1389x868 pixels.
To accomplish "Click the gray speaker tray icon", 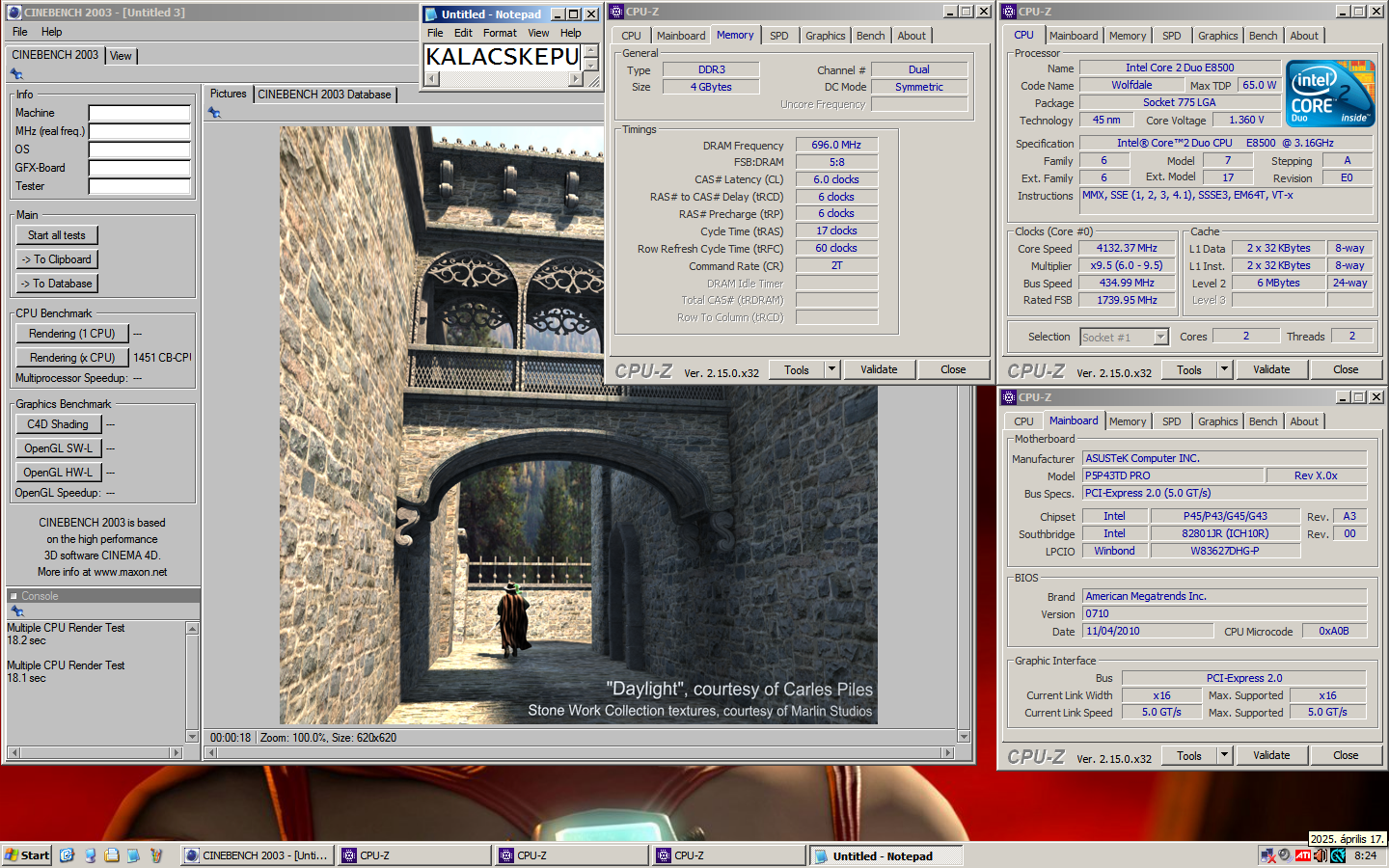I will point(1285,855).
